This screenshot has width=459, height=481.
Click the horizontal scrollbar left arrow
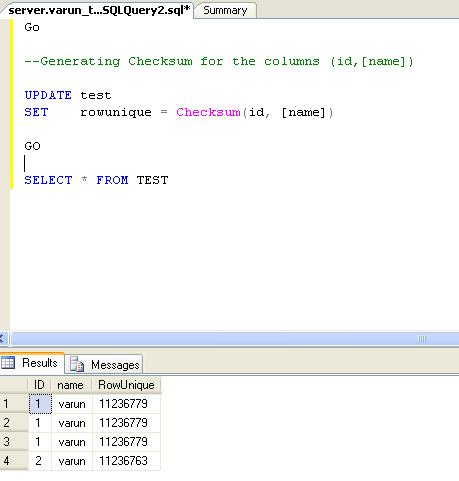[x=3, y=339]
